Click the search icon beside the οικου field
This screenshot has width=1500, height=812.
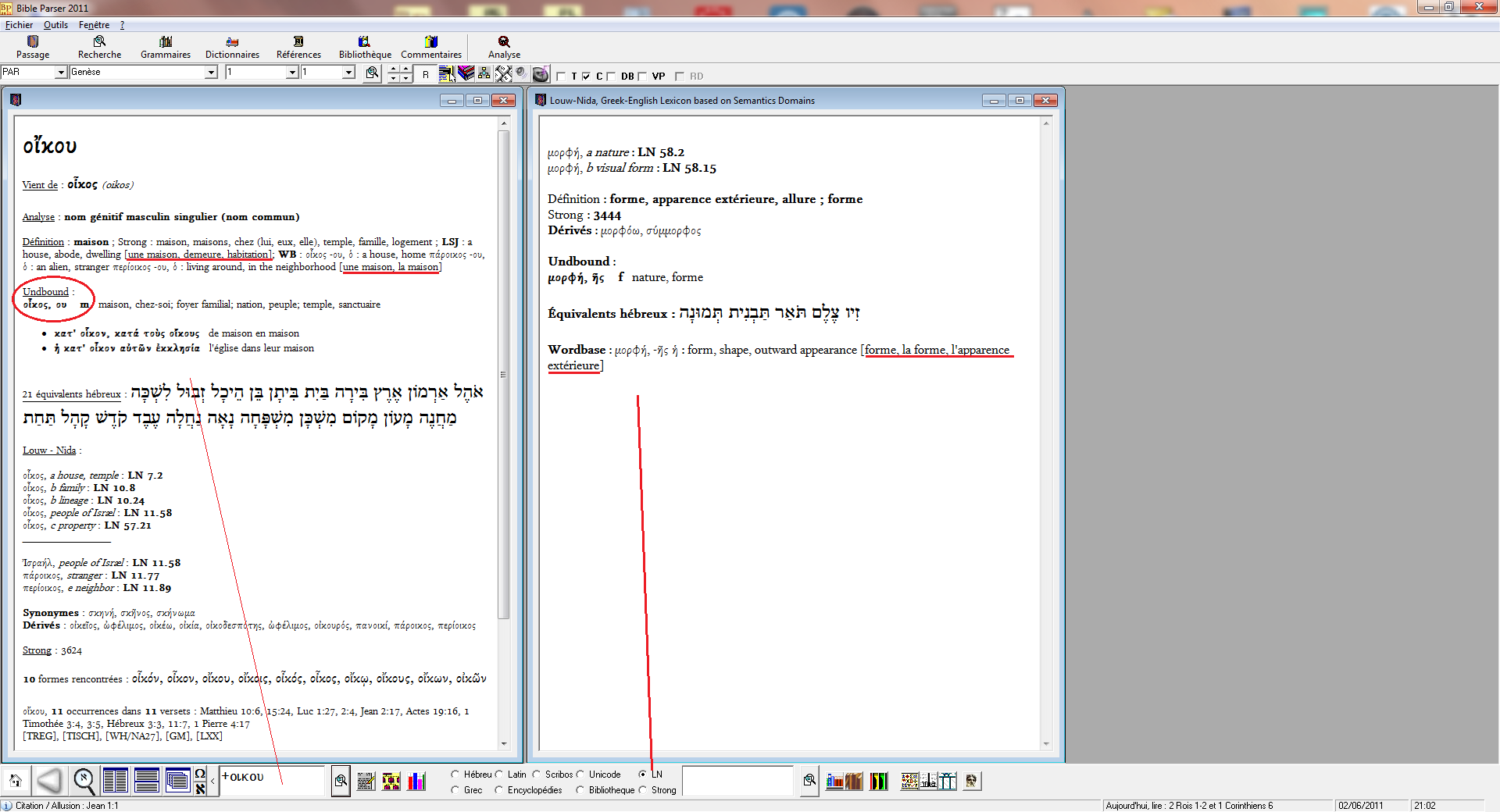click(341, 780)
